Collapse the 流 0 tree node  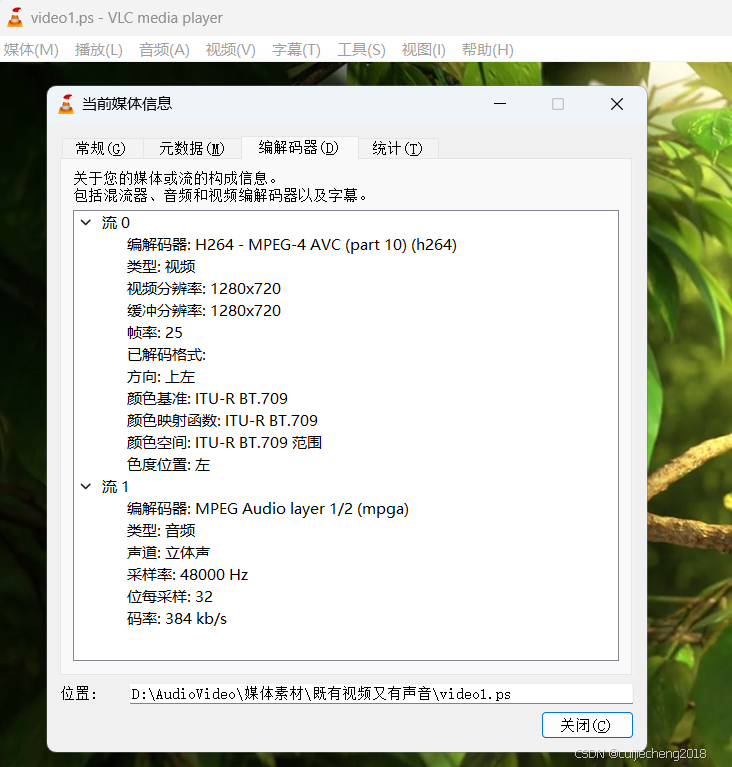point(86,223)
